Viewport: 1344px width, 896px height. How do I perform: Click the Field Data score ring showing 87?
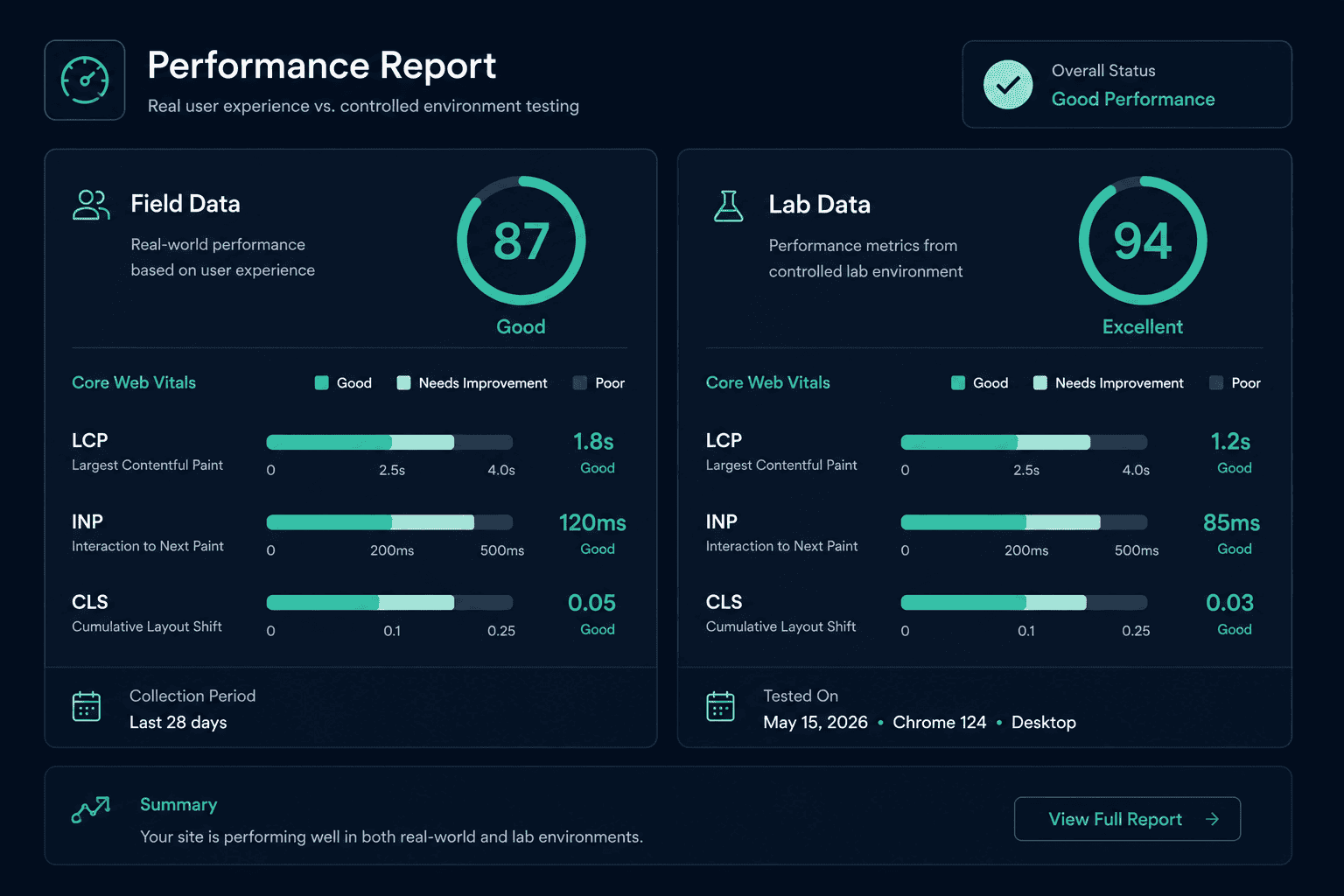pyautogui.click(x=521, y=241)
